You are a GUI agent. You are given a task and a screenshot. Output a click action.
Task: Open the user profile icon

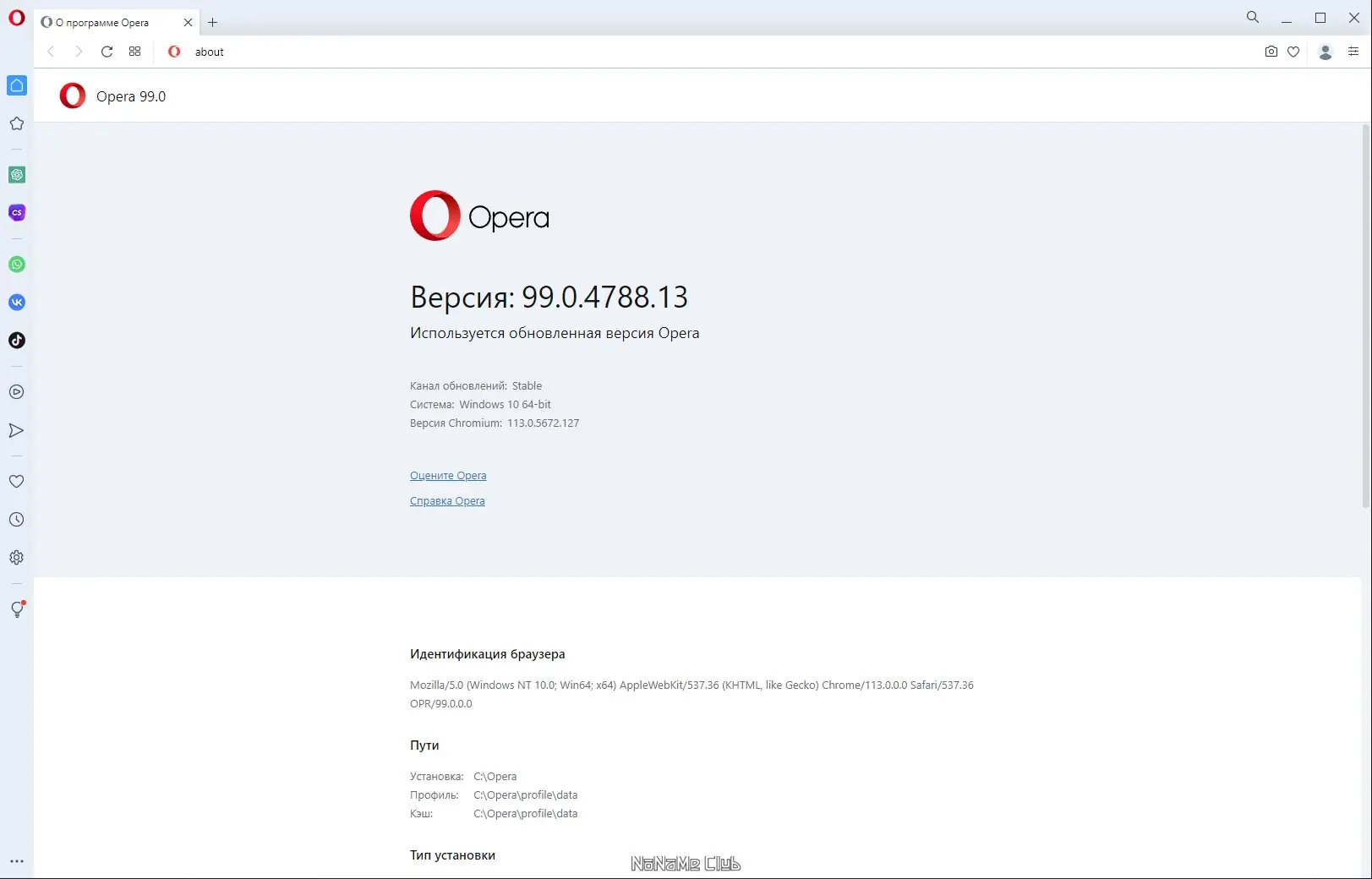coord(1326,52)
